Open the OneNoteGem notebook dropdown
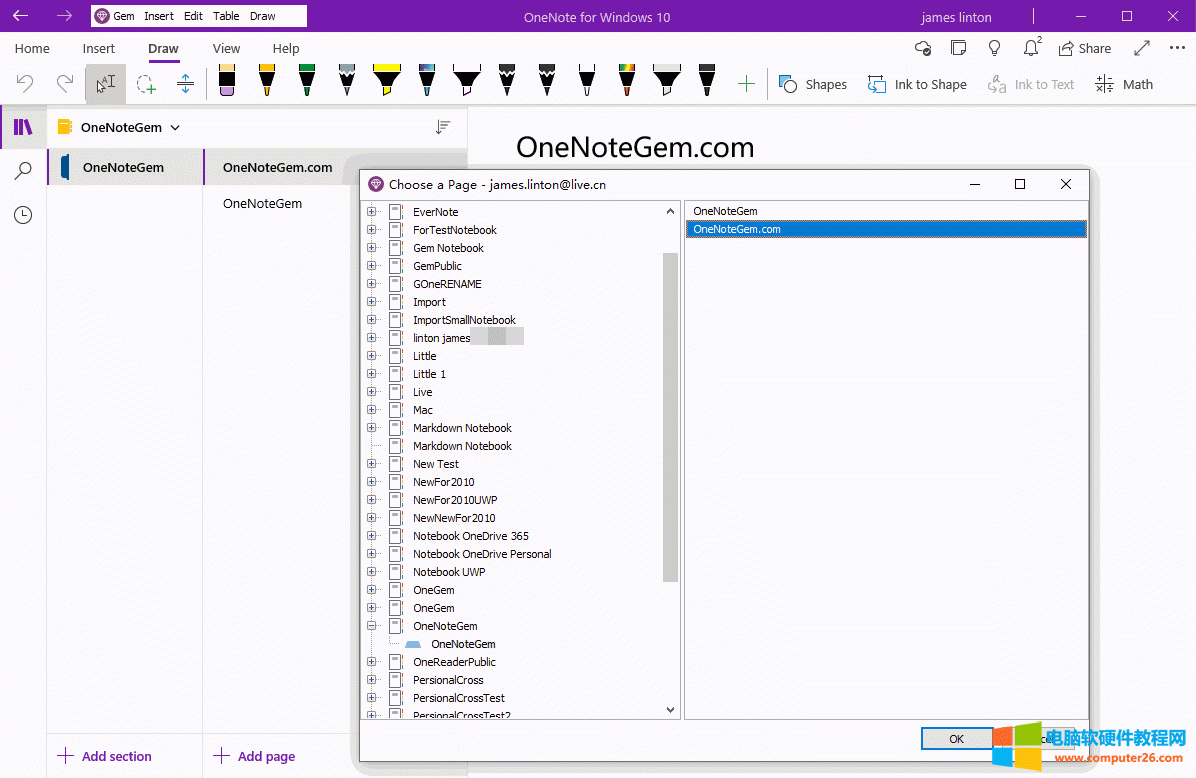 175,127
